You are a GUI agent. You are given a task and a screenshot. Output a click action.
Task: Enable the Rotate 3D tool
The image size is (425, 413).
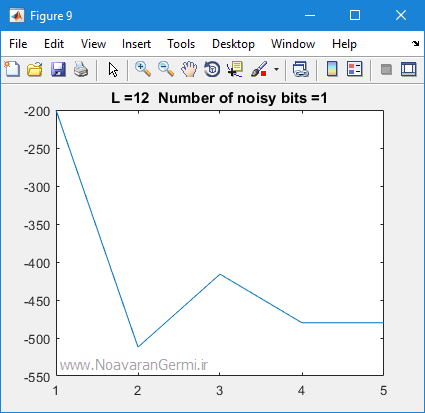click(212, 69)
